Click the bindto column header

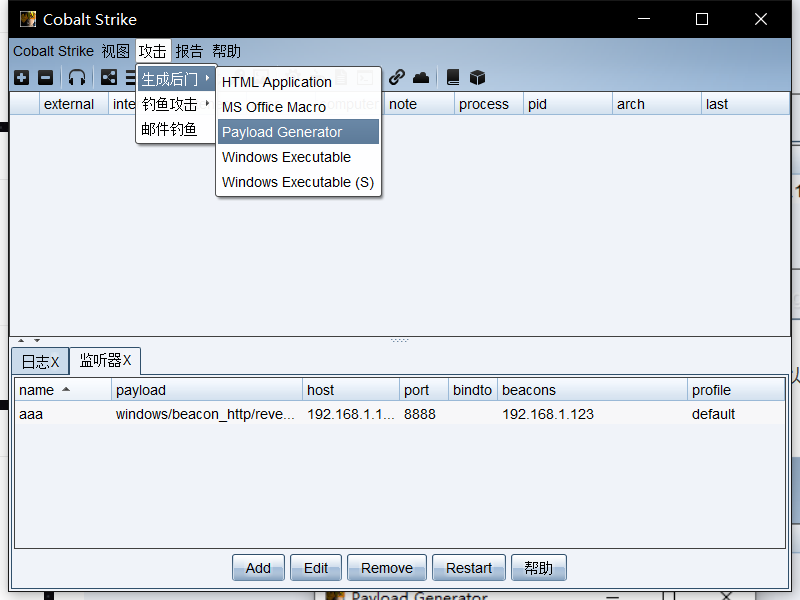(473, 390)
